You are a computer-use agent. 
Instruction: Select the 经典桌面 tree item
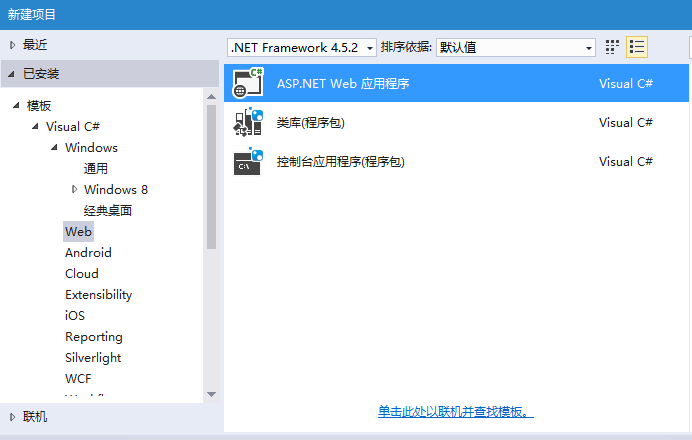pyautogui.click(x=108, y=211)
